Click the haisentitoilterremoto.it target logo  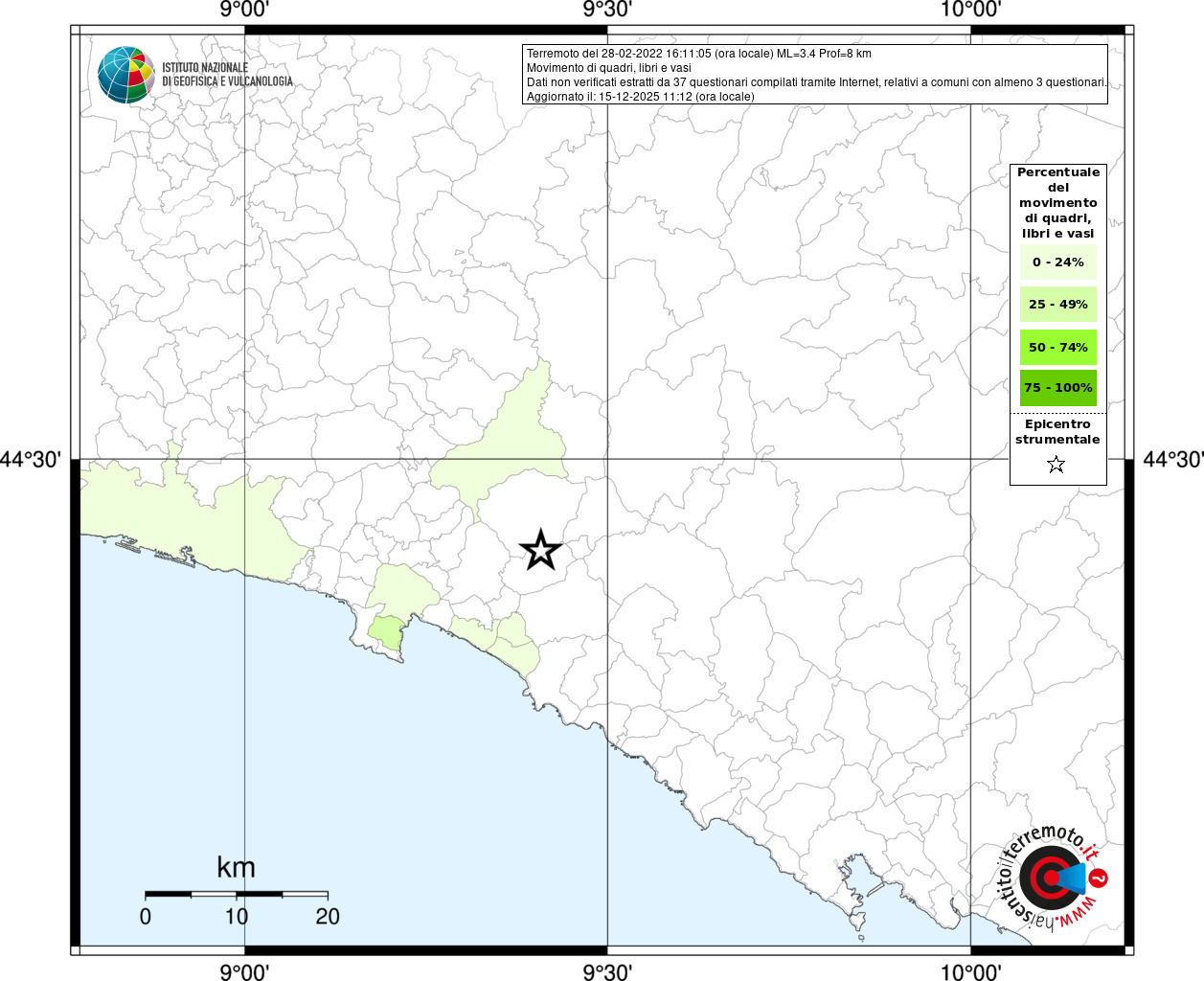1052,877
